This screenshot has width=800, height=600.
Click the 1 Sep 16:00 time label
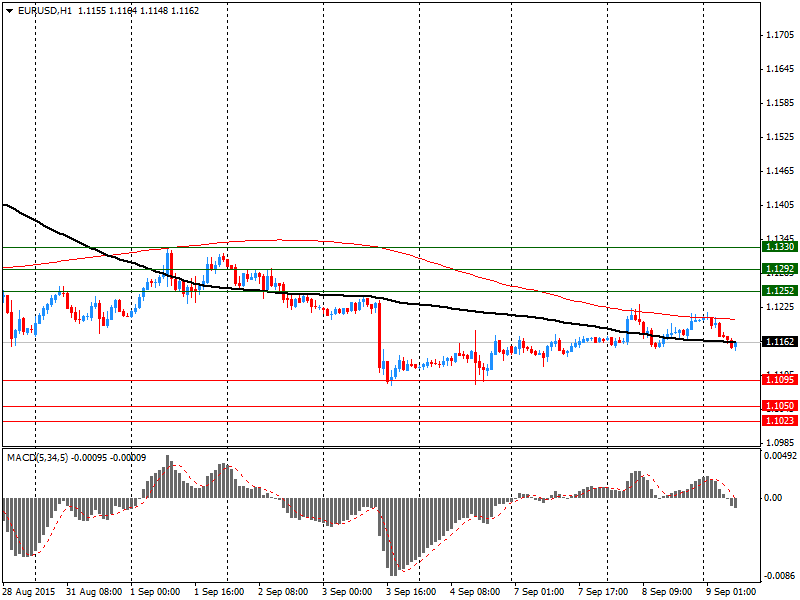pos(219,592)
